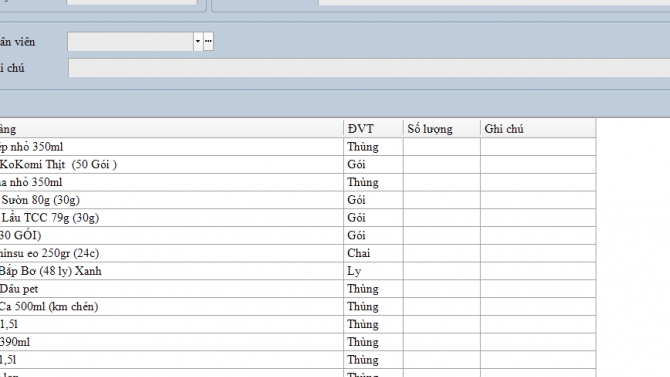Select the row 'KoKomi Thịt (50 Gói)'
The height and width of the screenshot is (377, 670).
click(x=298, y=165)
